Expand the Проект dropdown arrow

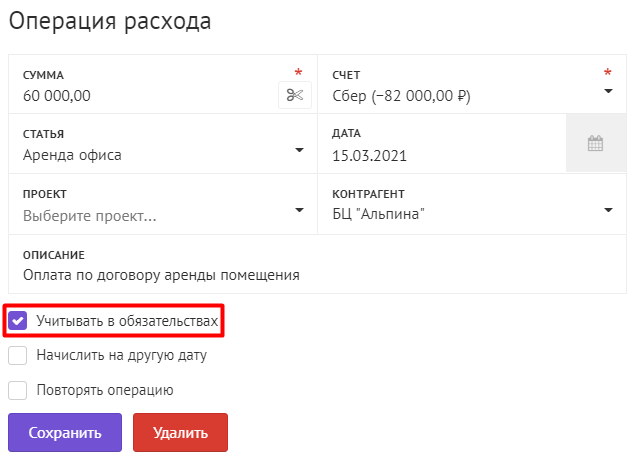coord(299,210)
